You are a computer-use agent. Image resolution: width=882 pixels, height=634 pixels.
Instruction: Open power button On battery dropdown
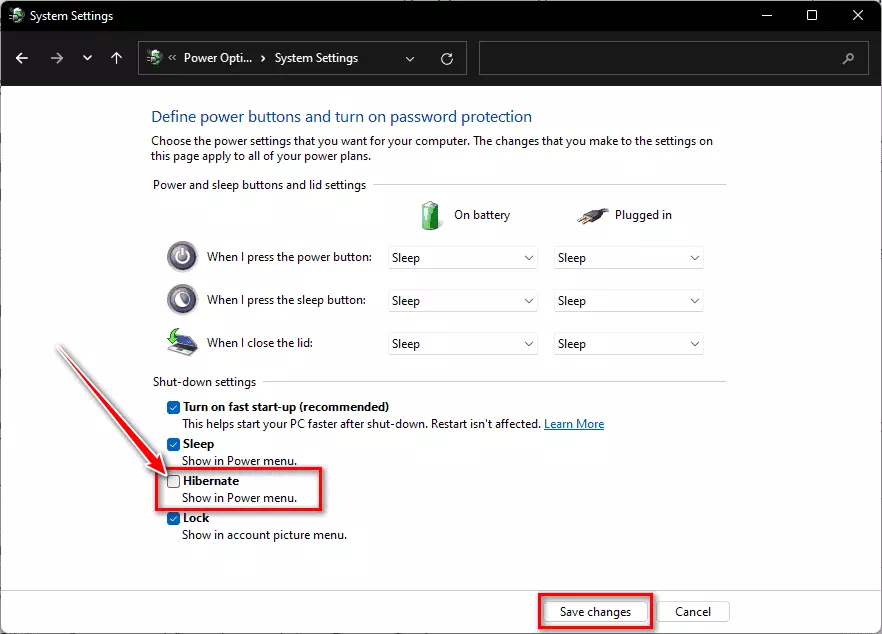[462, 258]
